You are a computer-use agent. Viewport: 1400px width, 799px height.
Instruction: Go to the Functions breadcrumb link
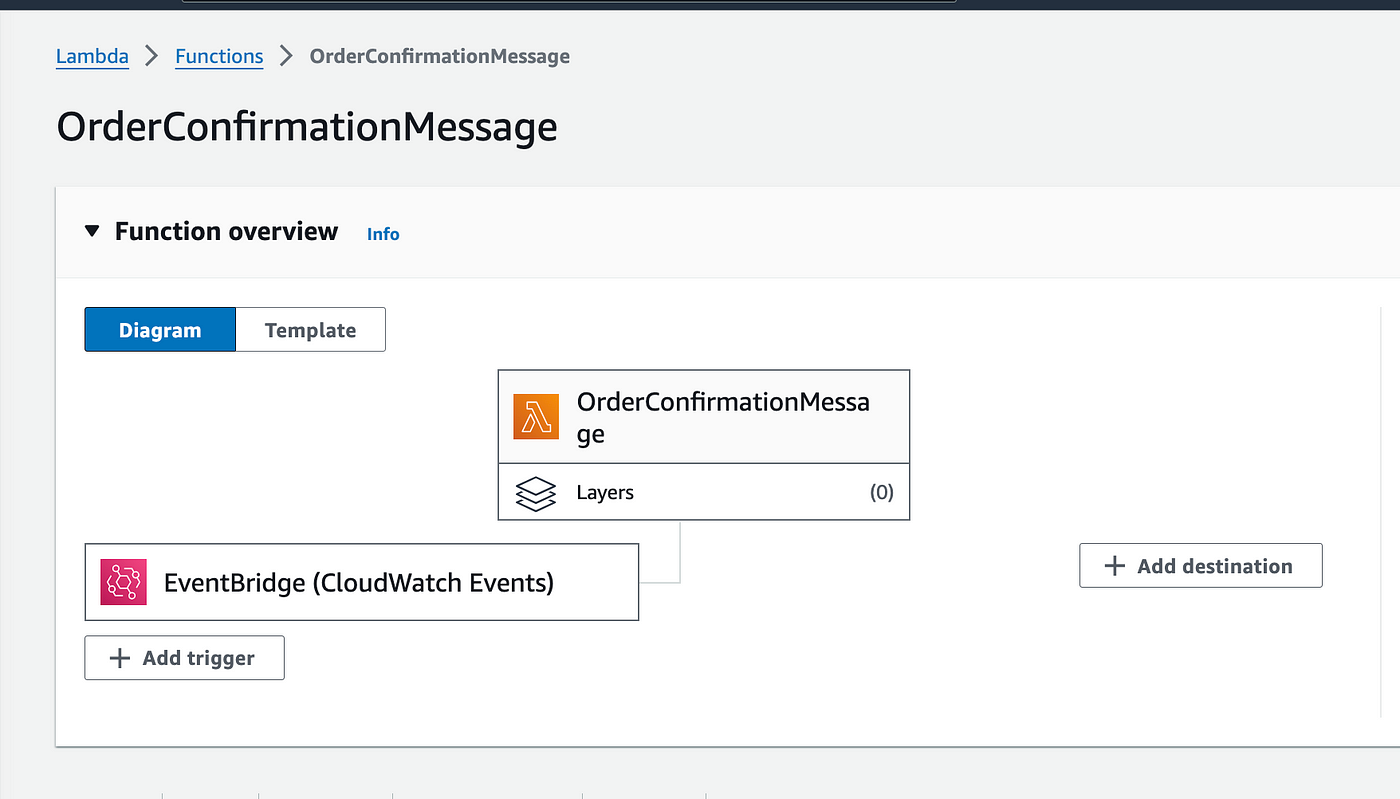(x=219, y=56)
